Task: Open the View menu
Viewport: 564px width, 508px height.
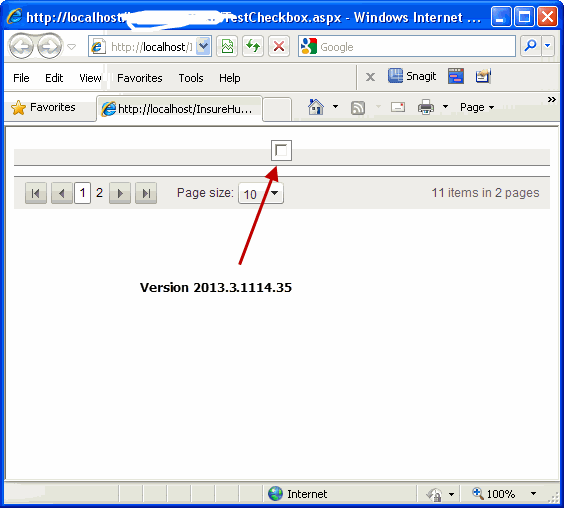Action: 90,78
